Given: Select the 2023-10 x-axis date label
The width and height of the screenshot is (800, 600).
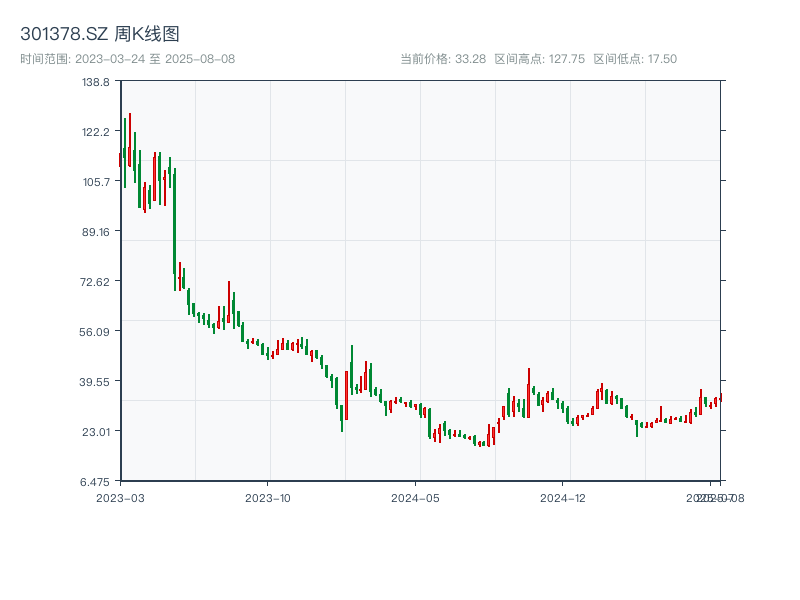Looking at the screenshot, I should click(268, 497).
